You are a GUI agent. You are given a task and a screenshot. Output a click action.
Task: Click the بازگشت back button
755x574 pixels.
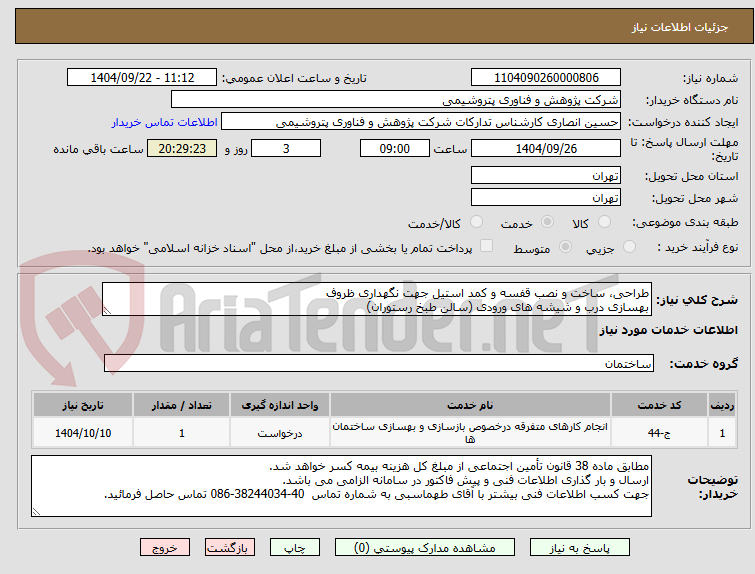click(x=230, y=548)
